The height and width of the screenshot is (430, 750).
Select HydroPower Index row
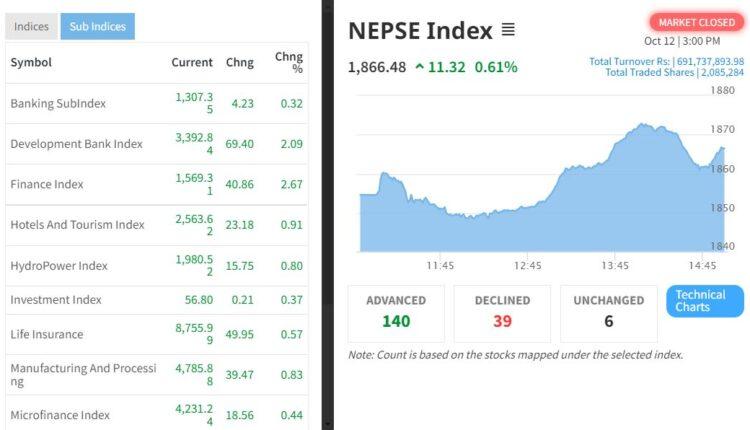(x=58, y=266)
